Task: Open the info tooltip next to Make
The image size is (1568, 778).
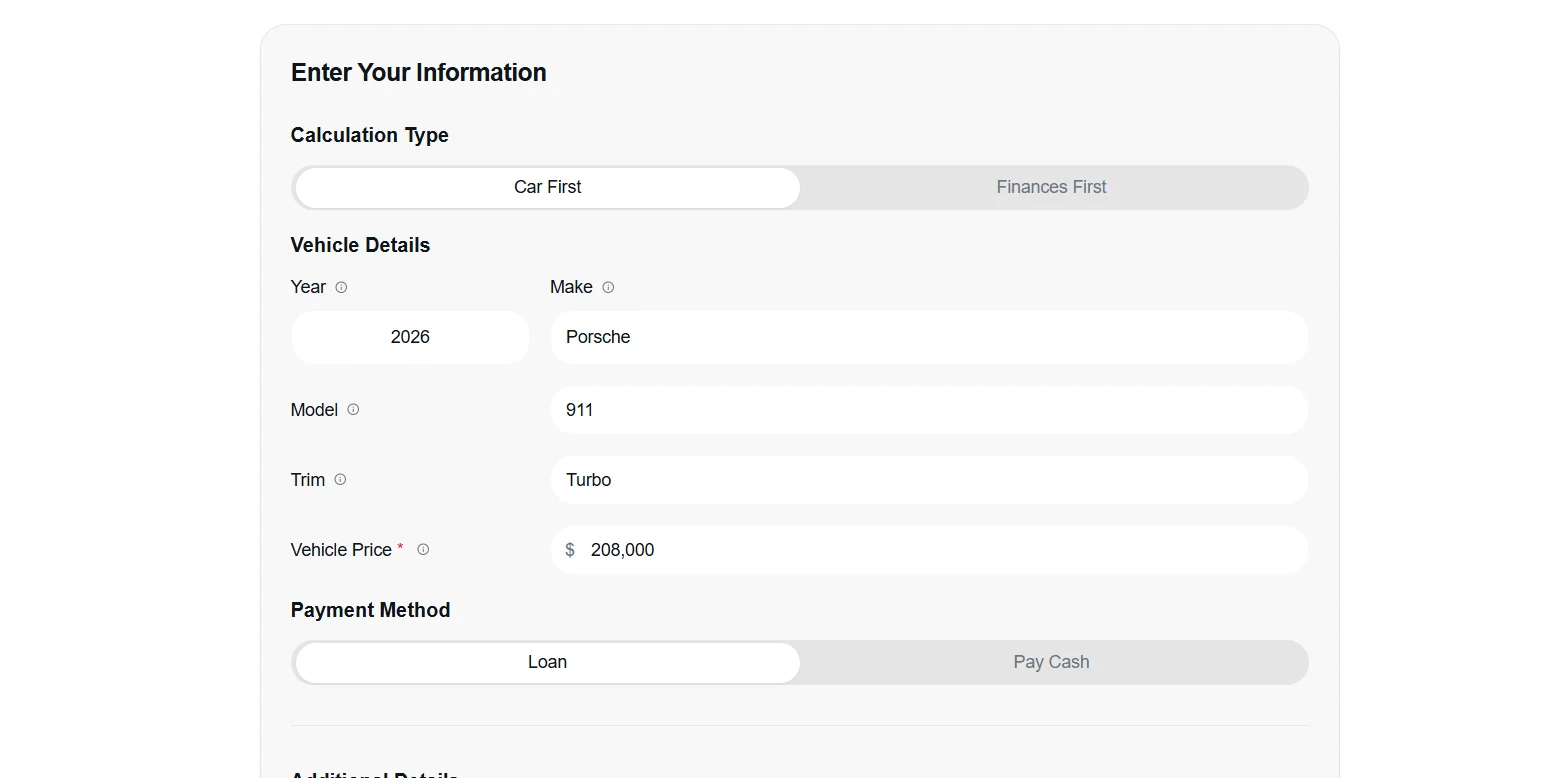Action: [x=608, y=287]
